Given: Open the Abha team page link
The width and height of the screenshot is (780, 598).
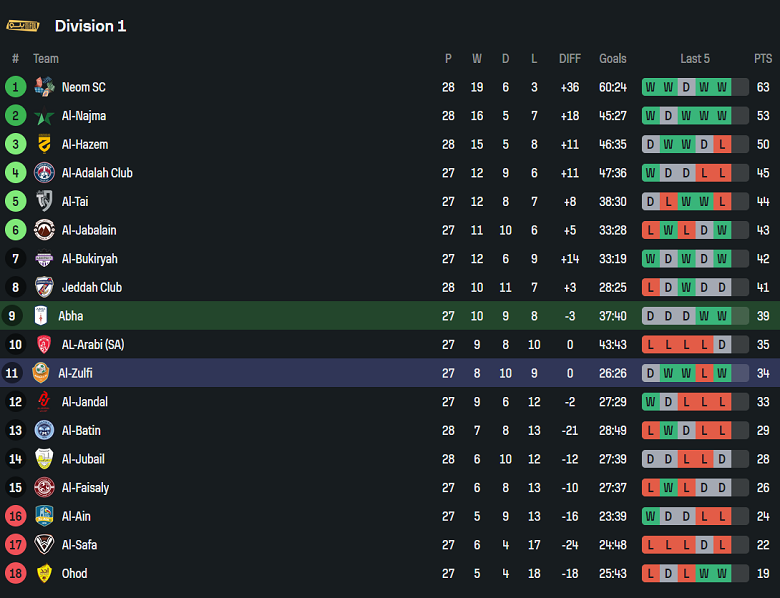Looking at the screenshot, I should tap(70, 316).
